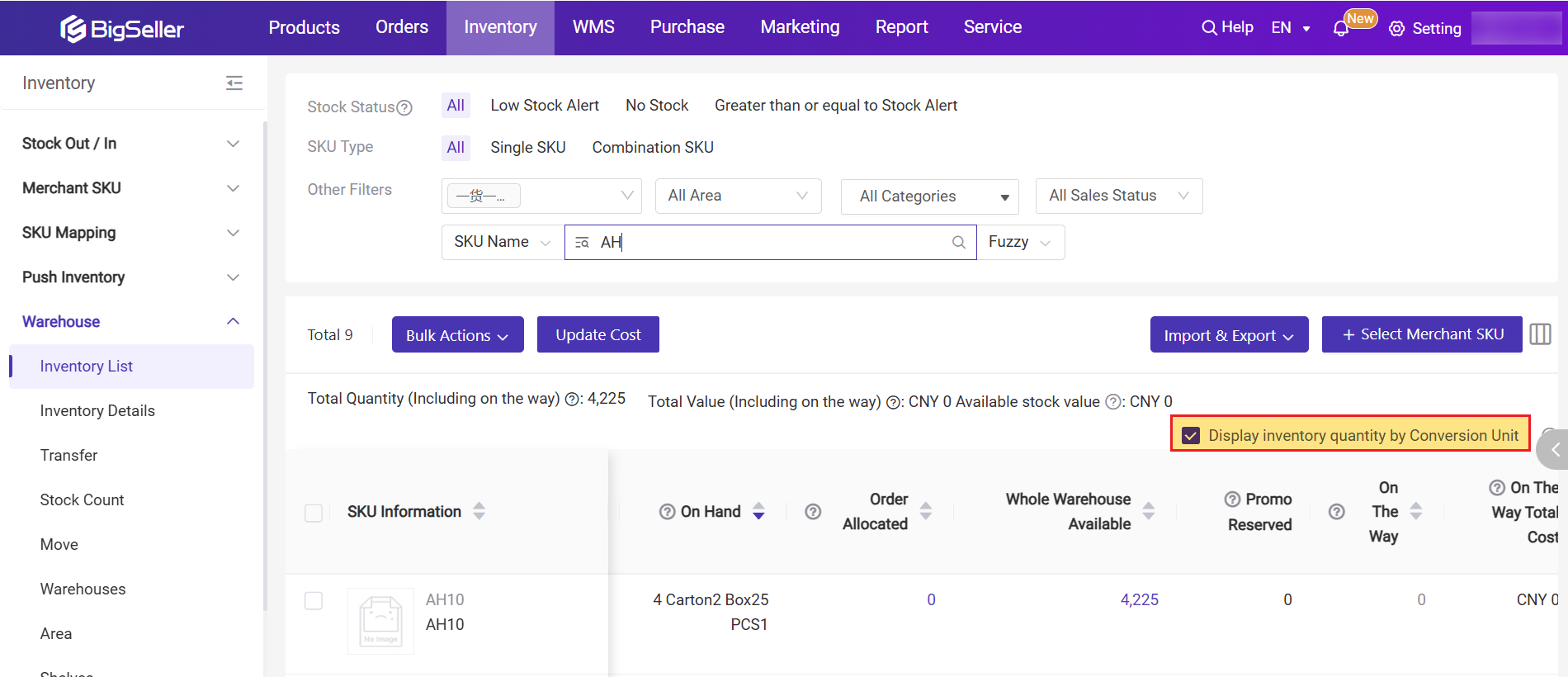Screen dimensions: 1568x677
Task: Click On The Way Total Cost help icon
Action: [1497, 488]
